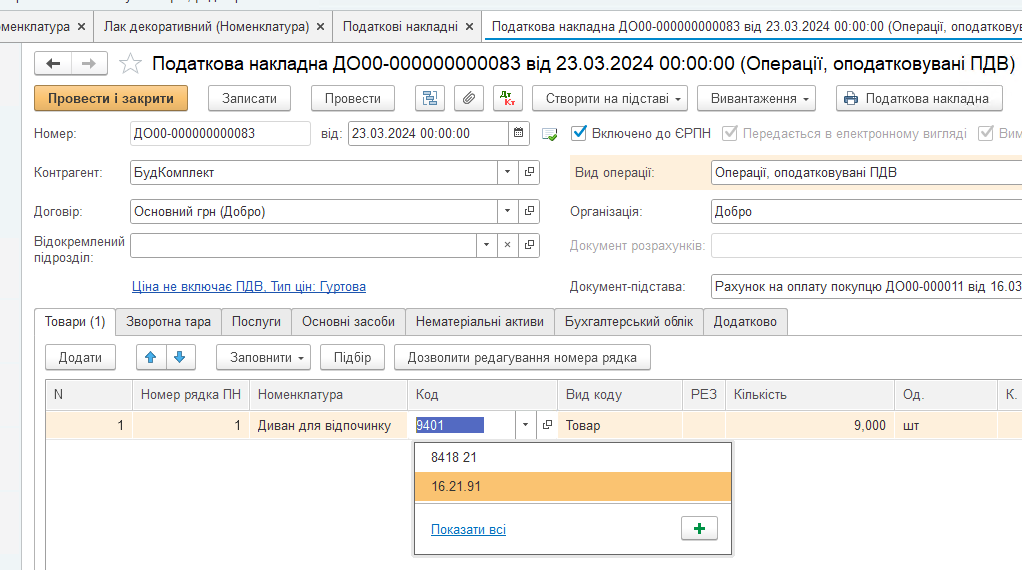
Task: Click Дозволити редагування номера рядка button
Action: tap(522, 358)
